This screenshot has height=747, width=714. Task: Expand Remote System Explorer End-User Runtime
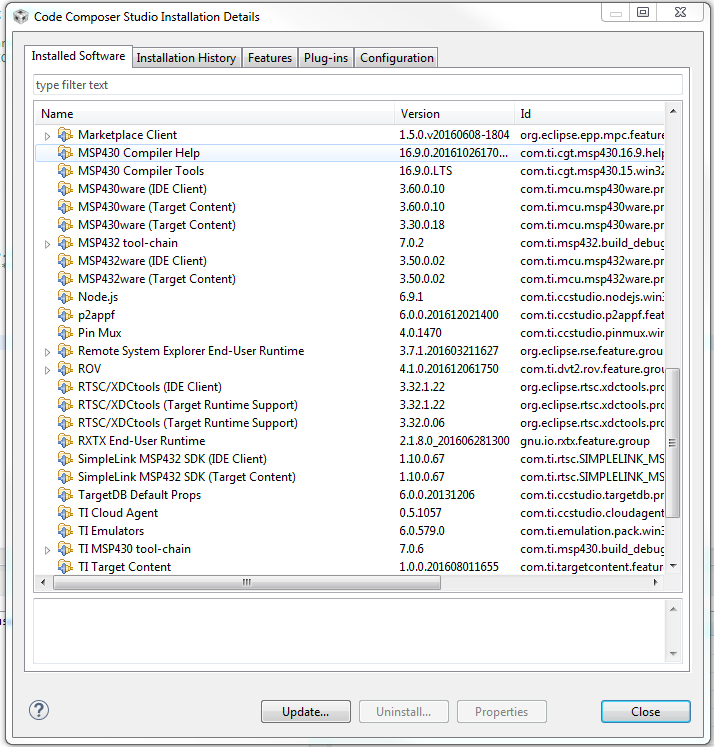point(47,352)
